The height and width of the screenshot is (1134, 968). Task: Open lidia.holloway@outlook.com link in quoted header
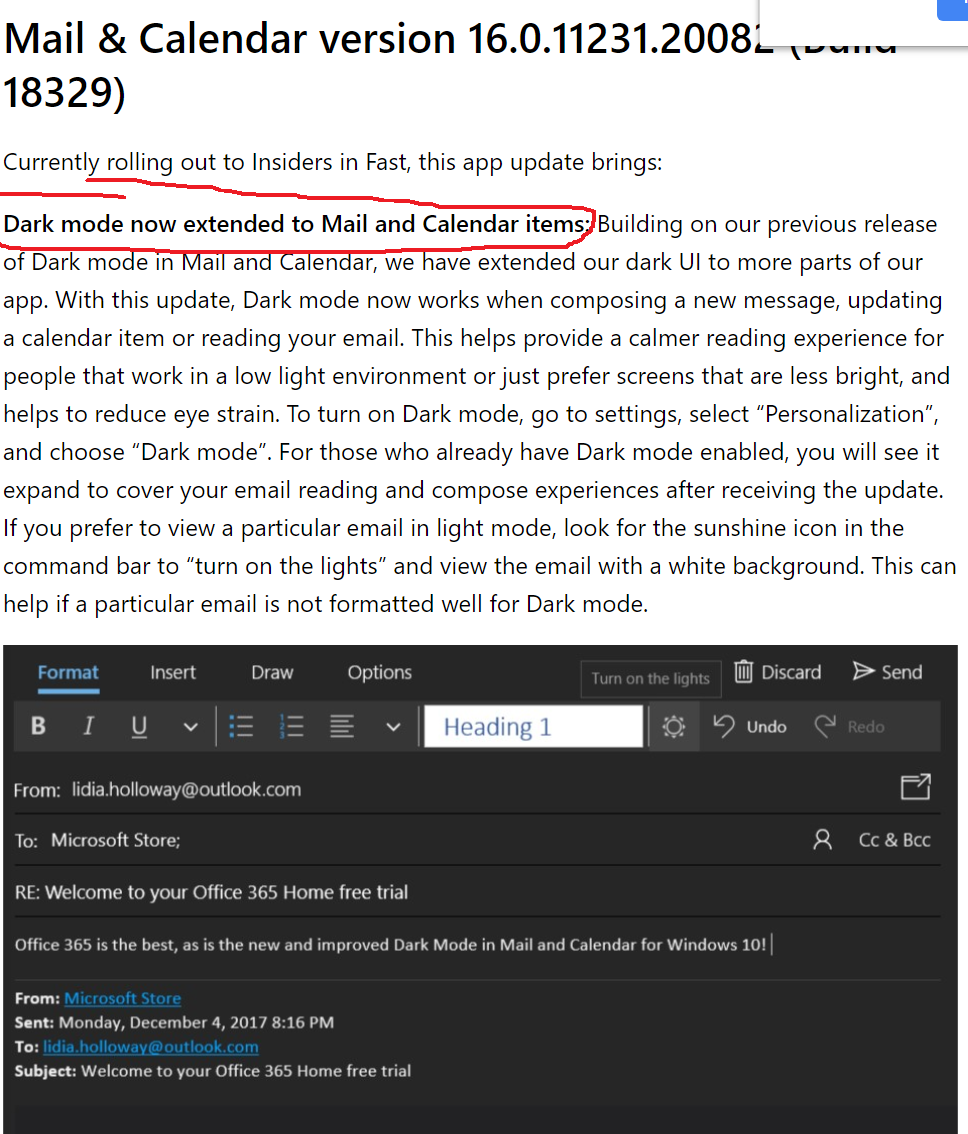(x=150, y=1046)
